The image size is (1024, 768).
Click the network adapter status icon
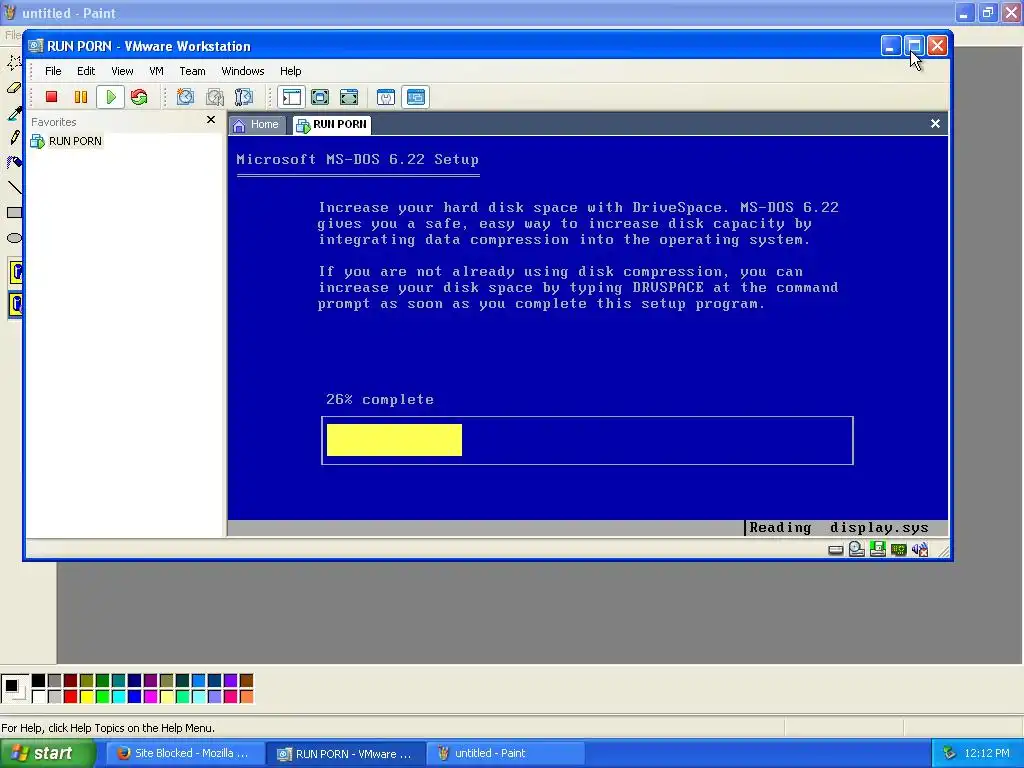(x=899, y=550)
